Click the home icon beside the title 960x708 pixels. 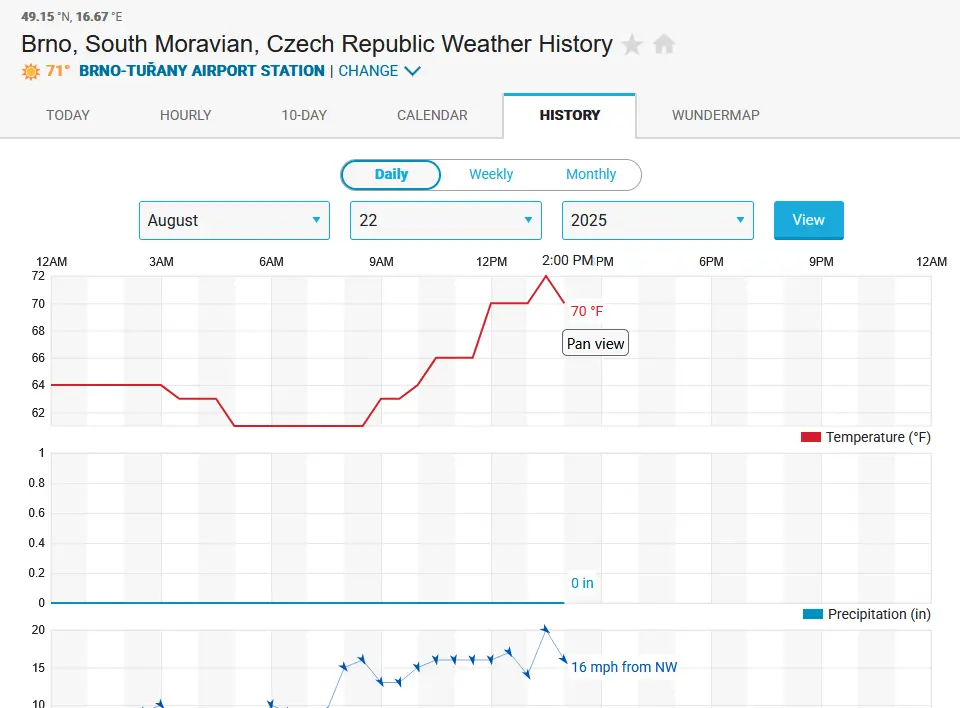click(x=664, y=45)
